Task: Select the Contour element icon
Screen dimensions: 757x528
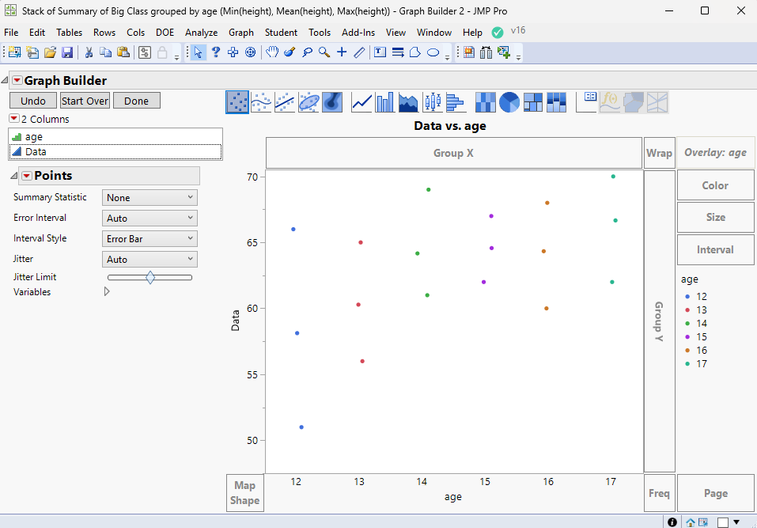Action: [x=332, y=102]
